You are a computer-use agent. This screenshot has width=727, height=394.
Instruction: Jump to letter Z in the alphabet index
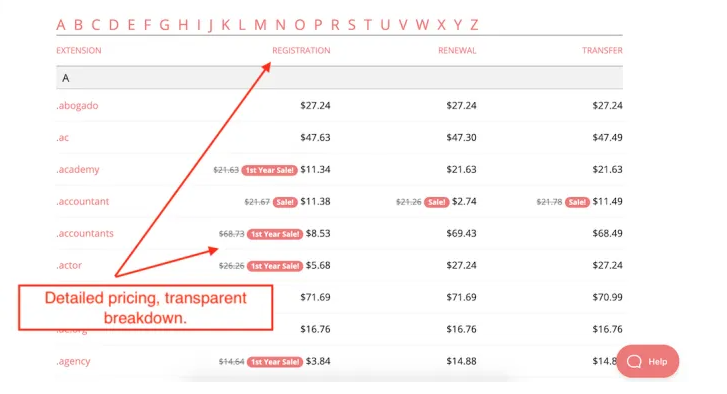473,25
